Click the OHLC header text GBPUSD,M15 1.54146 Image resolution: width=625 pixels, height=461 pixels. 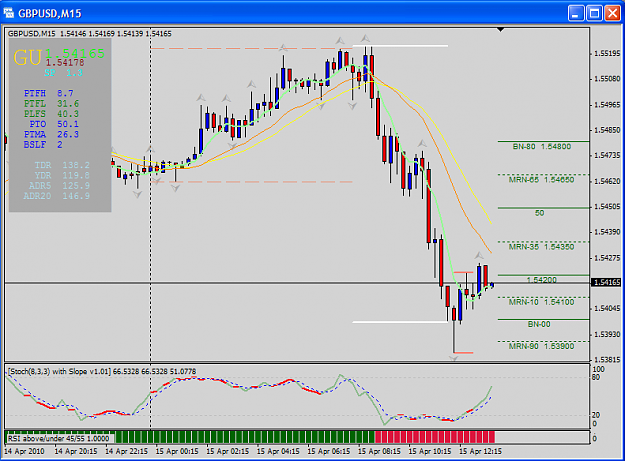point(90,34)
